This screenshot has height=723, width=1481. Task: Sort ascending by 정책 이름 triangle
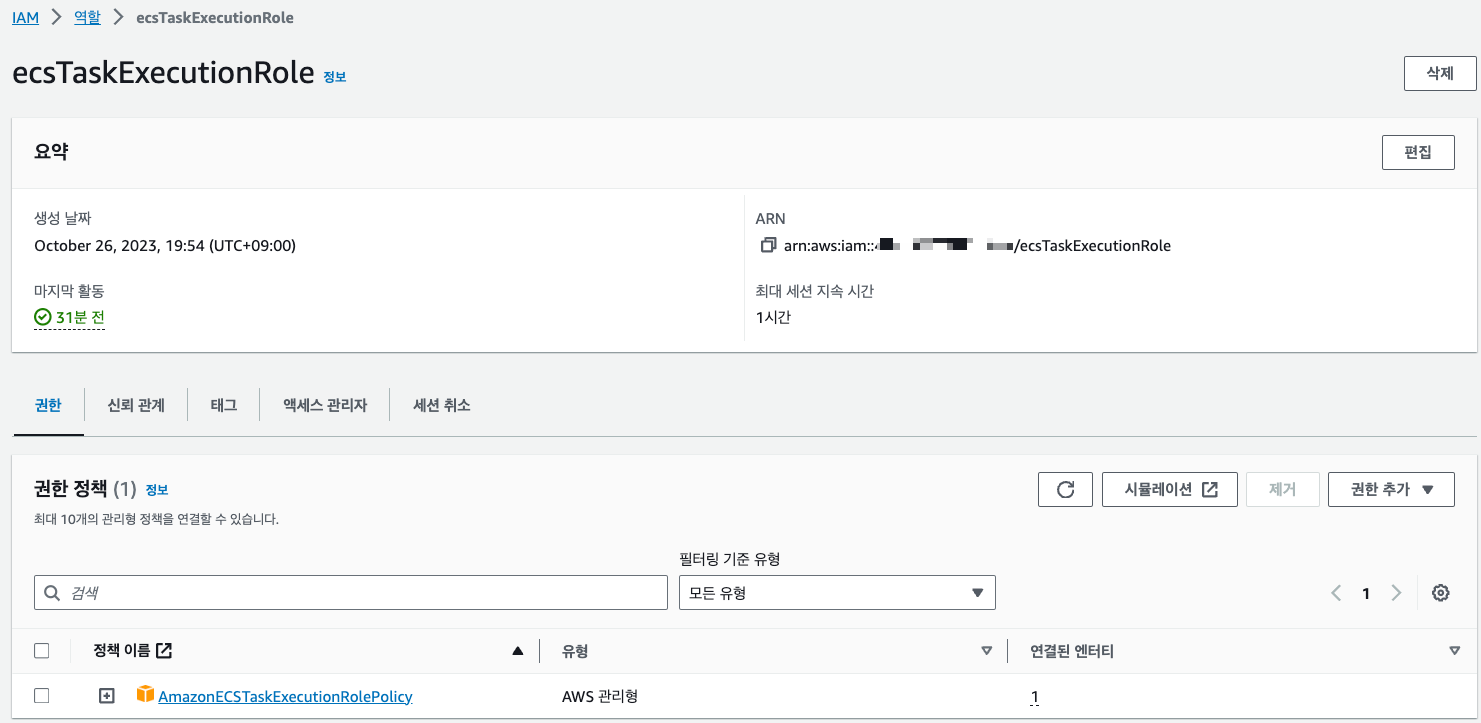517,651
